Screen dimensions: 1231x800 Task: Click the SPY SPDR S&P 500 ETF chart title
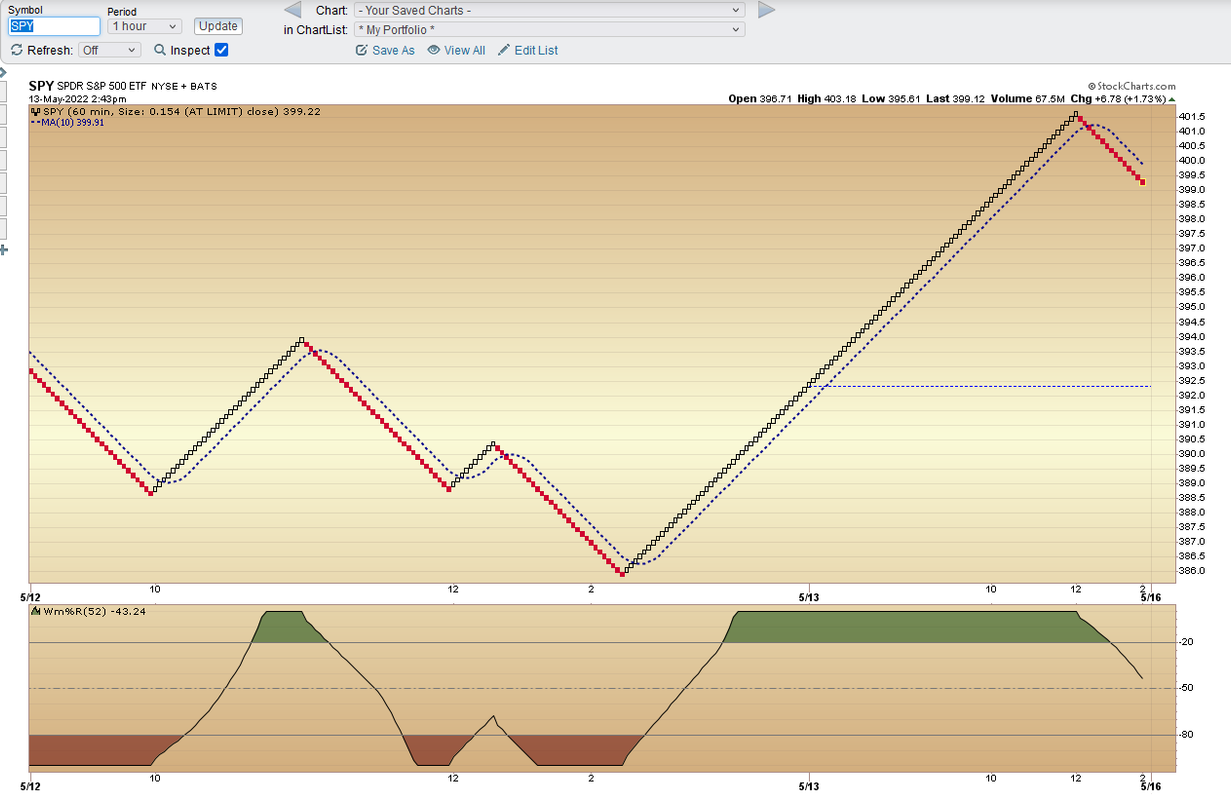(x=122, y=86)
